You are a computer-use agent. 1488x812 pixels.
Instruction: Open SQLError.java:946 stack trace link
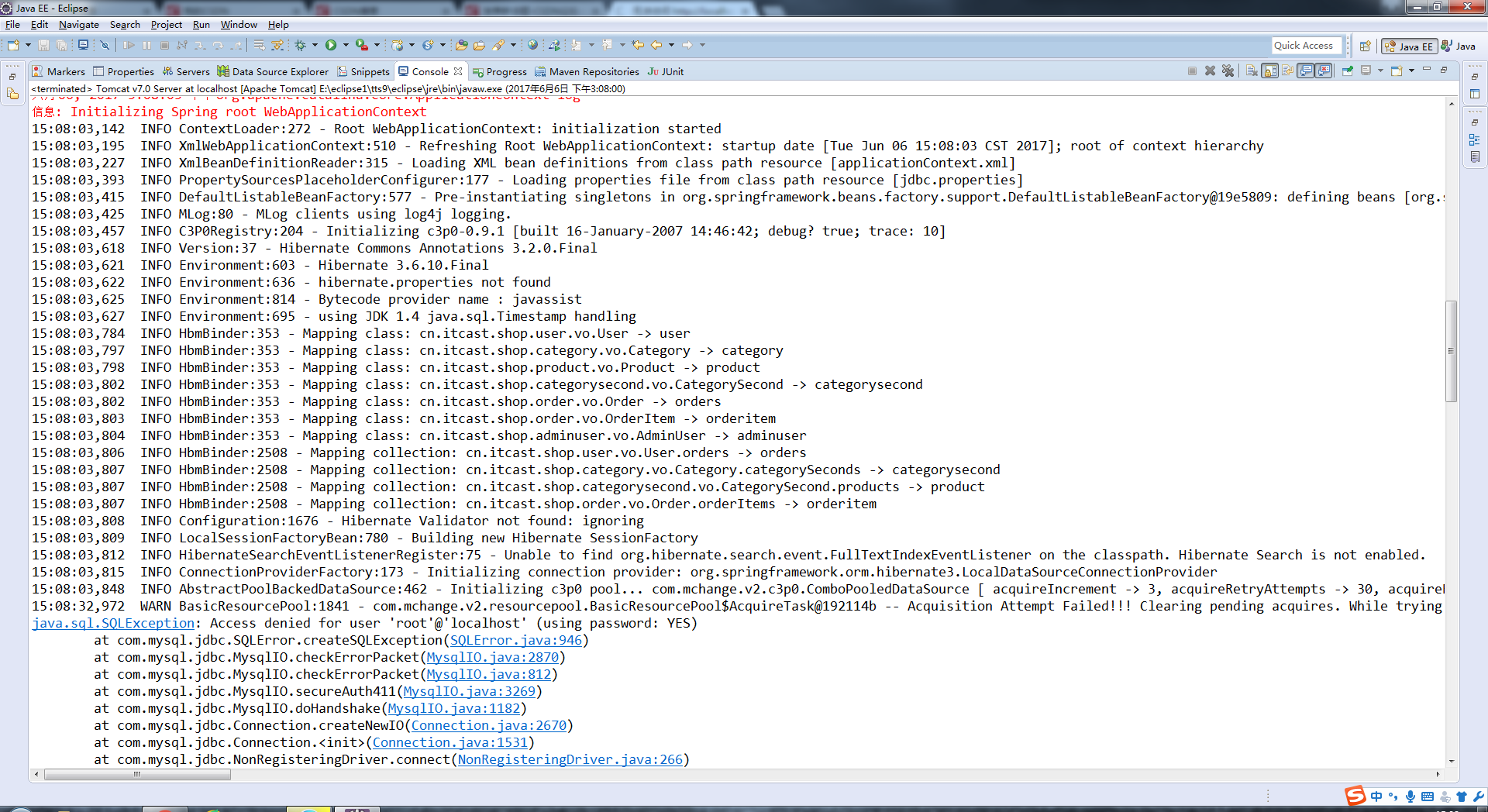[516, 640]
